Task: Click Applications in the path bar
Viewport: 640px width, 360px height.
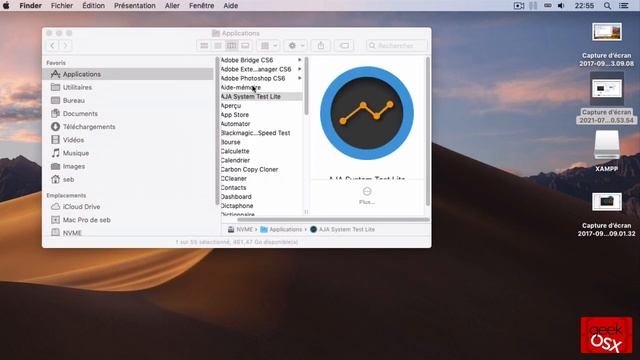Action: click(281, 229)
